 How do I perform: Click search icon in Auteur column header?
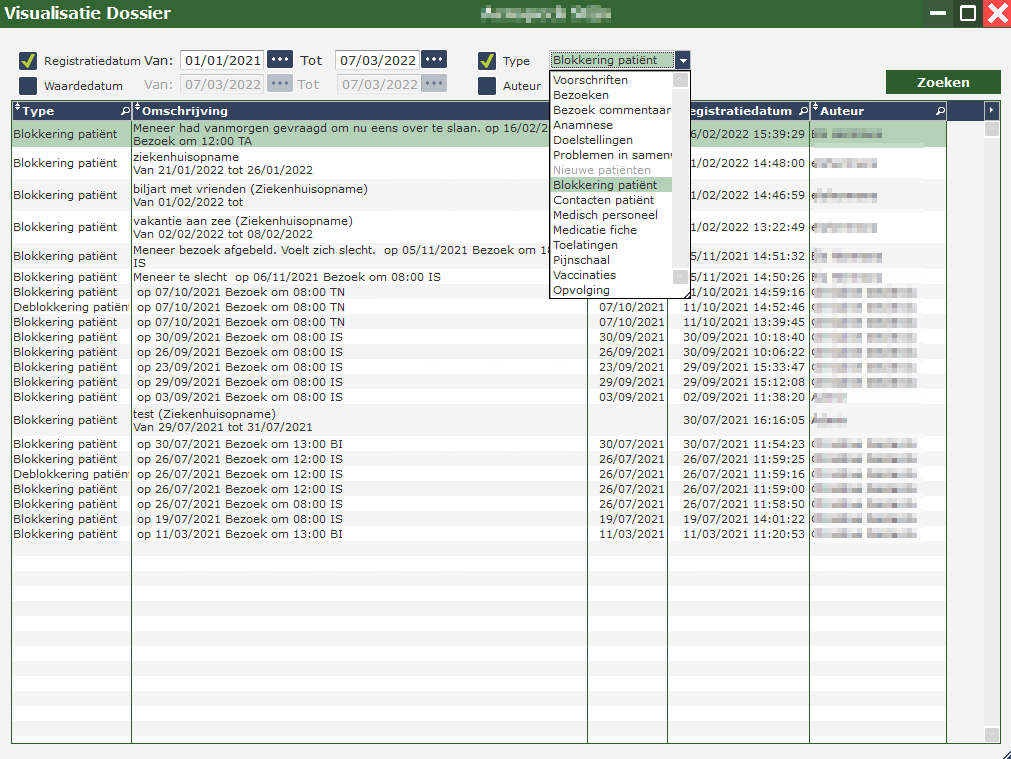938,111
